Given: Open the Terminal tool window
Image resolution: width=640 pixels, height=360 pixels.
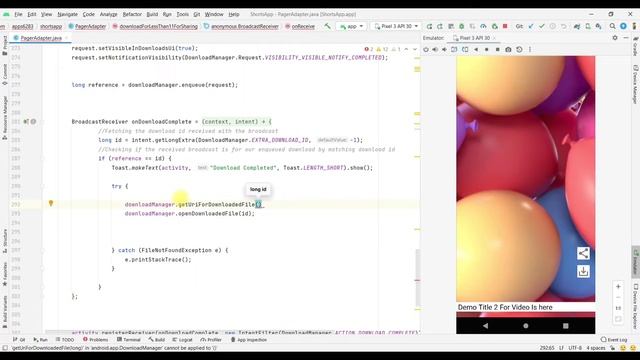Looking at the screenshot, I should tap(129, 340).
